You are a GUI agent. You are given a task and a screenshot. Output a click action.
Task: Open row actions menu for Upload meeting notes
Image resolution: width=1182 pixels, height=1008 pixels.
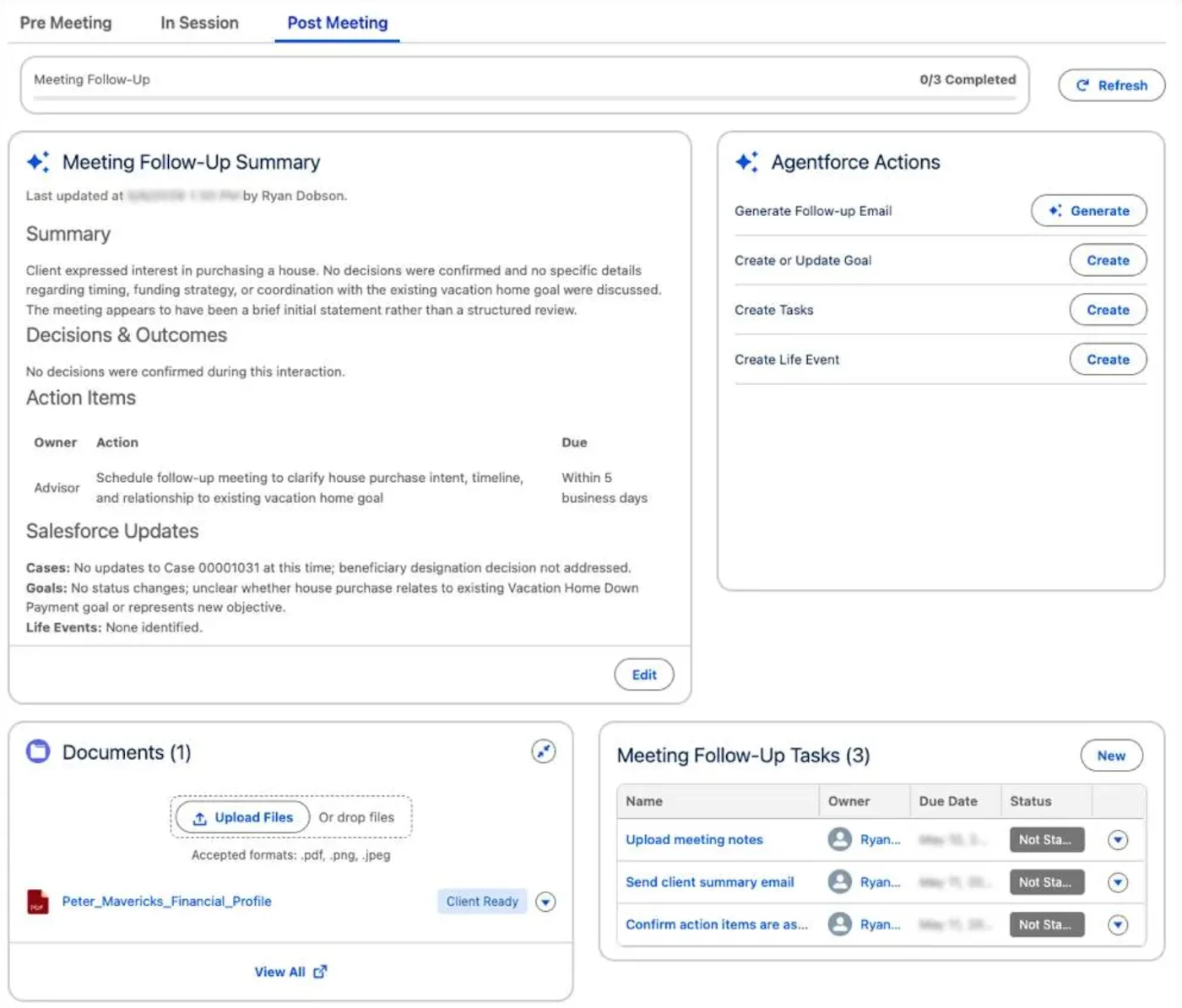1118,840
